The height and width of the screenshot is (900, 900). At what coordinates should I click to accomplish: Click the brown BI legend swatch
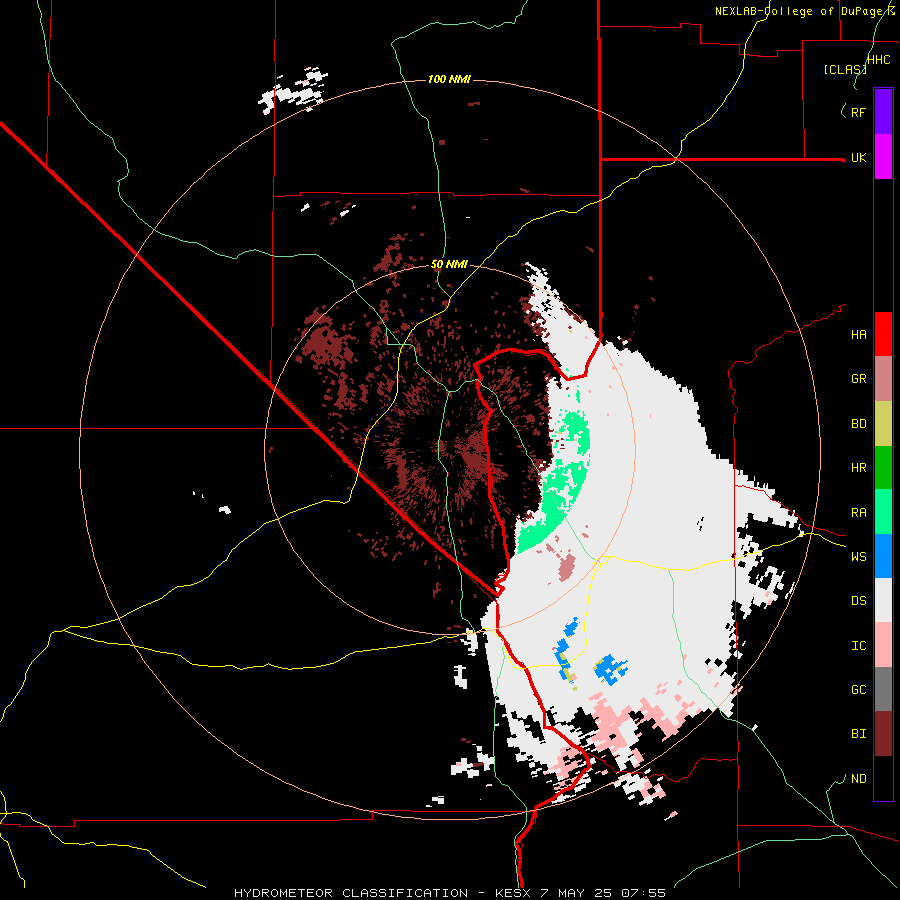tap(883, 734)
